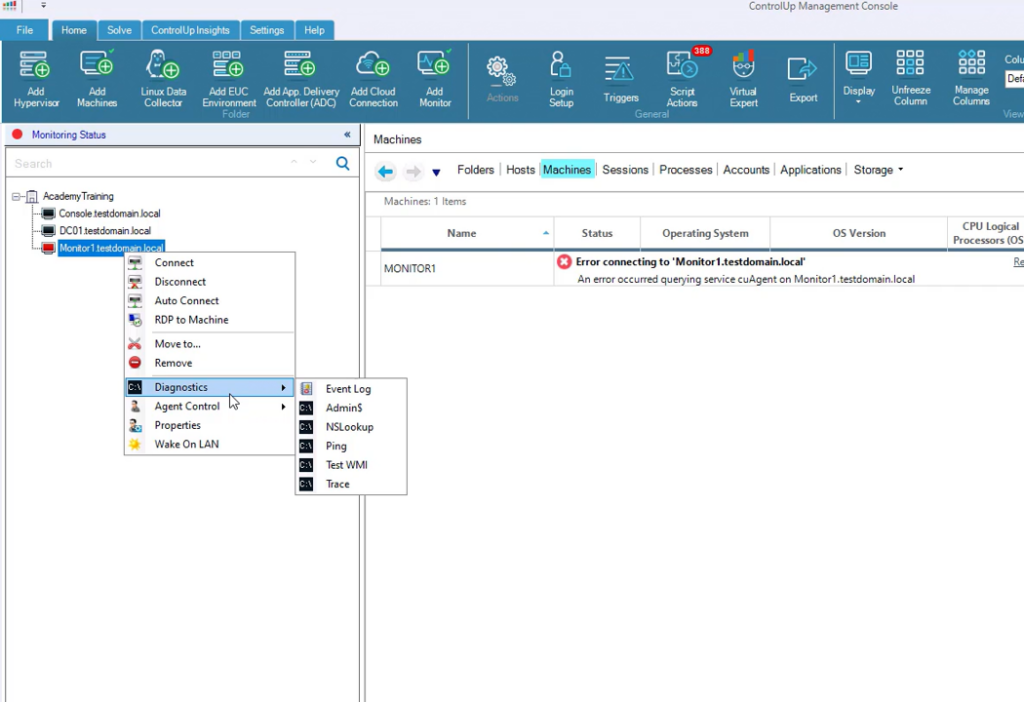Switch to the Solve tab
The height and width of the screenshot is (702, 1024).
point(119,30)
